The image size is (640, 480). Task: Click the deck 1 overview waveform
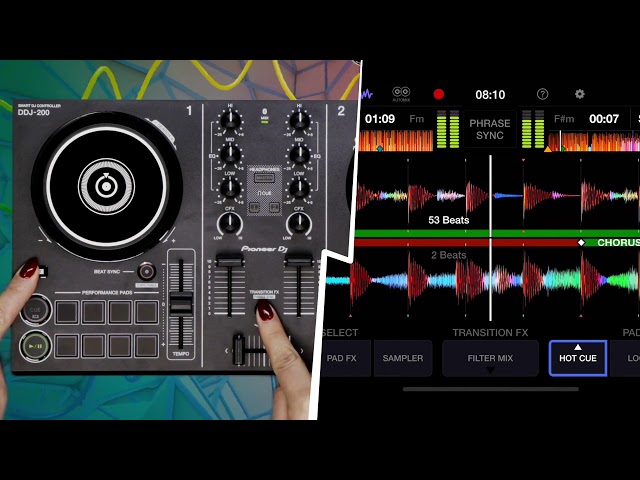pyautogui.click(x=396, y=141)
